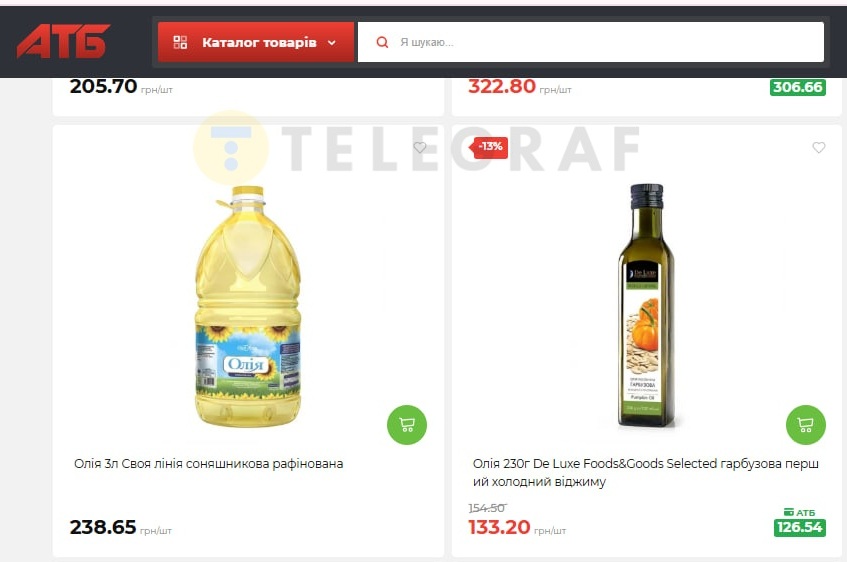Focus the Я шукаю search field

pos(590,42)
